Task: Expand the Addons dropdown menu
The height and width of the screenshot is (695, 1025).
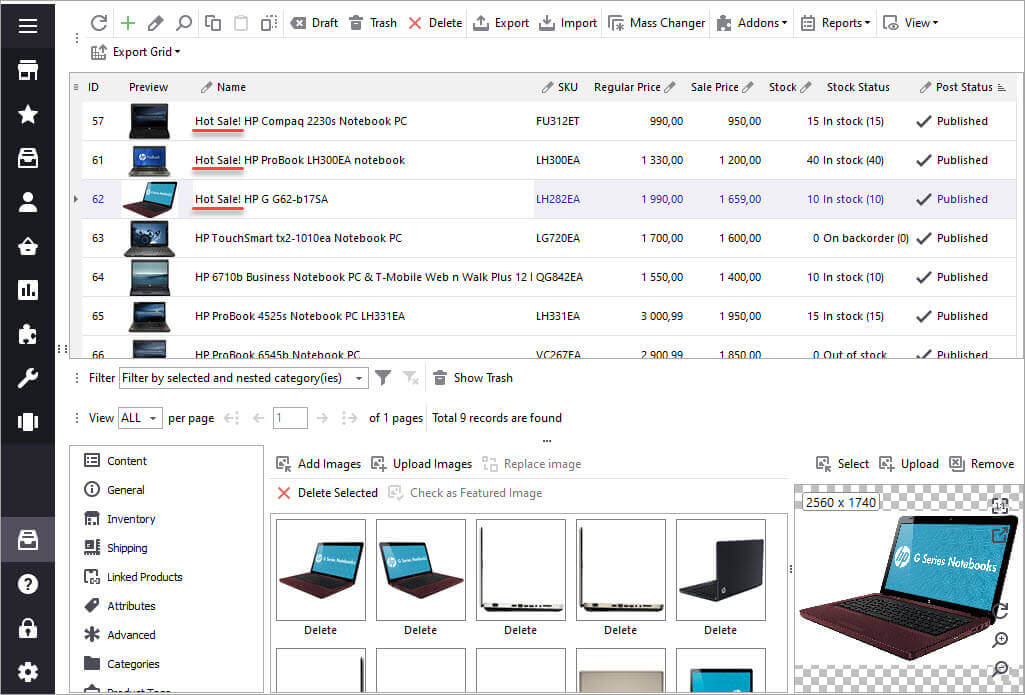Action: point(753,22)
